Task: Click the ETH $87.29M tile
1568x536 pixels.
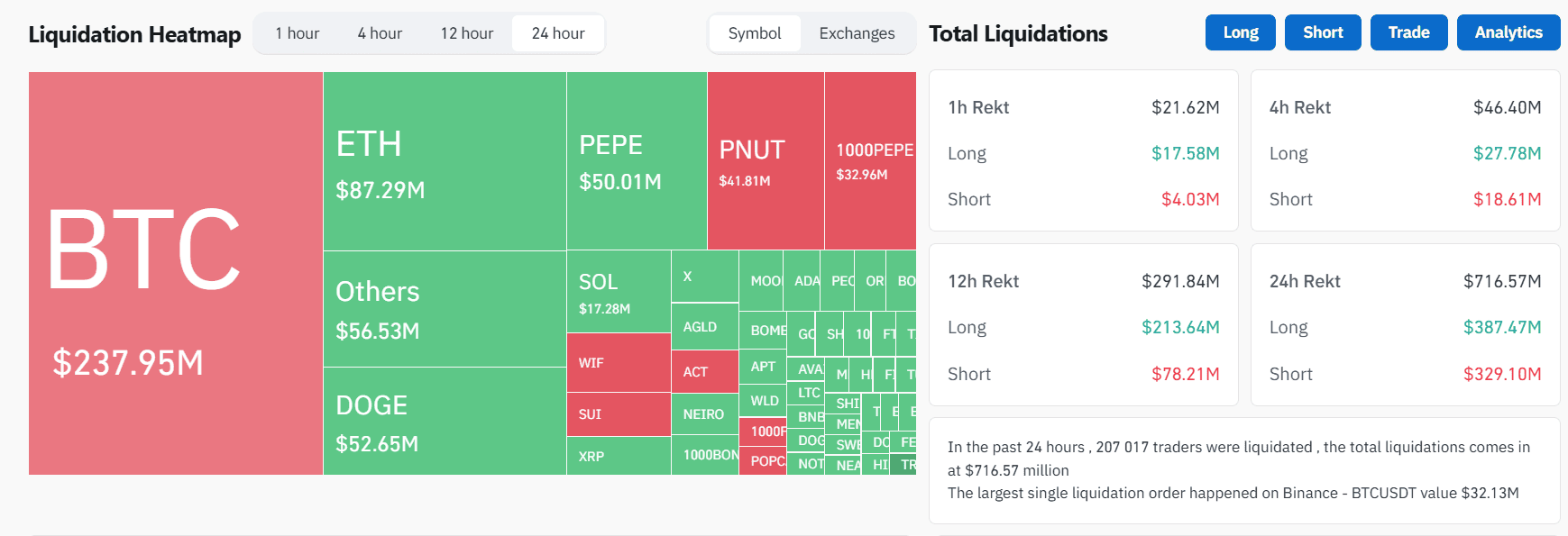Action: pos(445,161)
